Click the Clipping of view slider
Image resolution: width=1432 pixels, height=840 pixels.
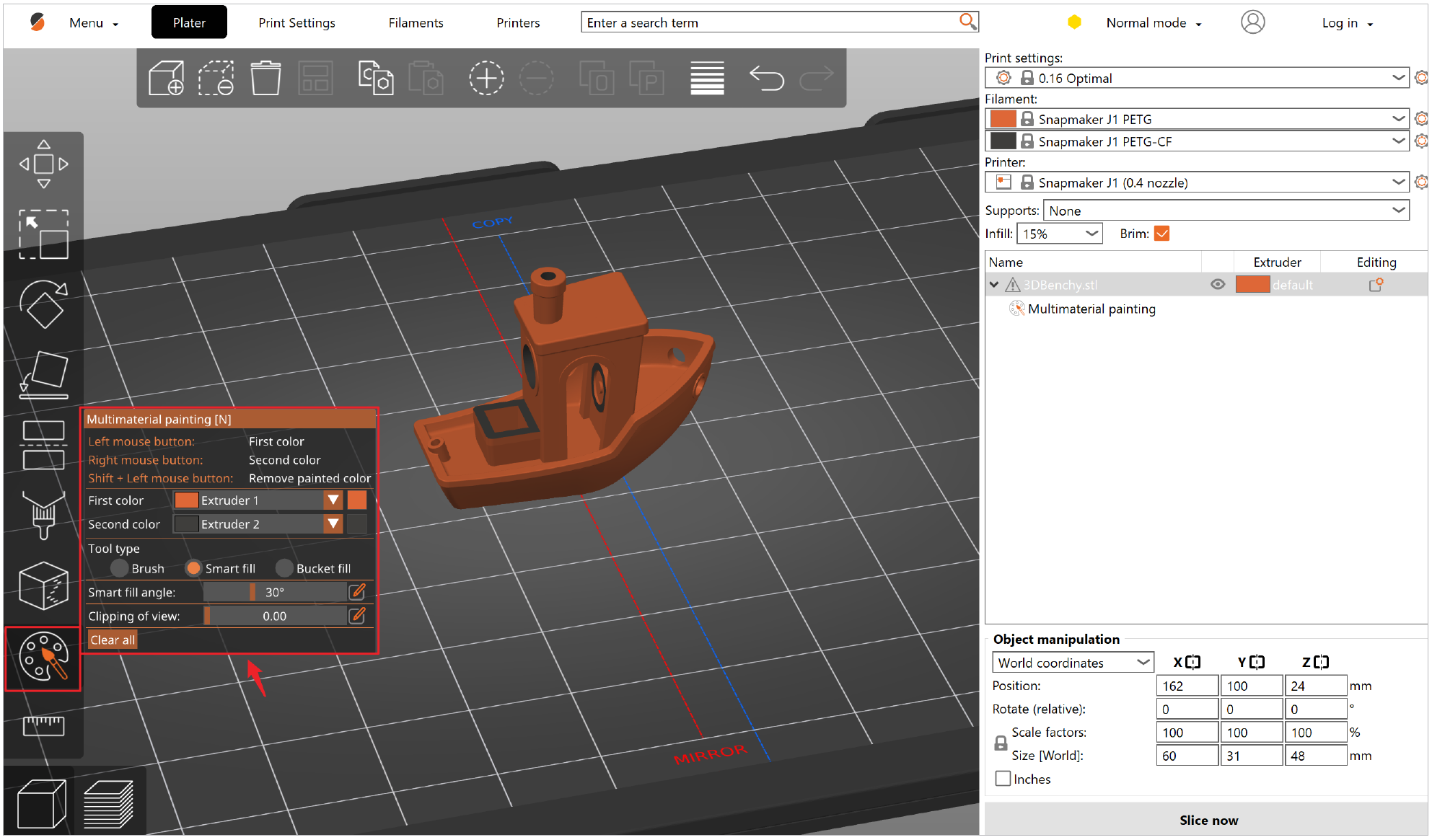[x=275, y=616]
